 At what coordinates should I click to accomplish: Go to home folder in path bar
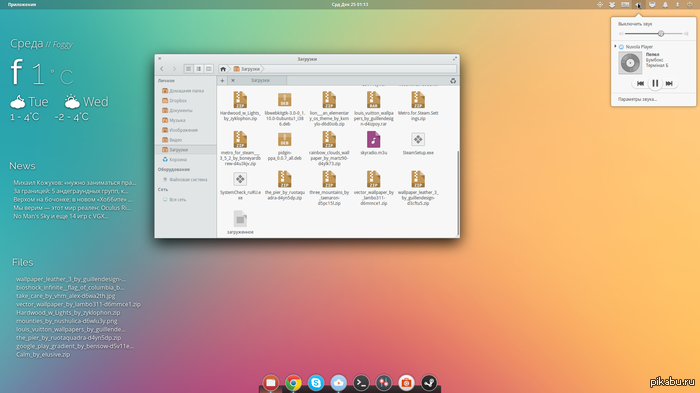point(223,69)
